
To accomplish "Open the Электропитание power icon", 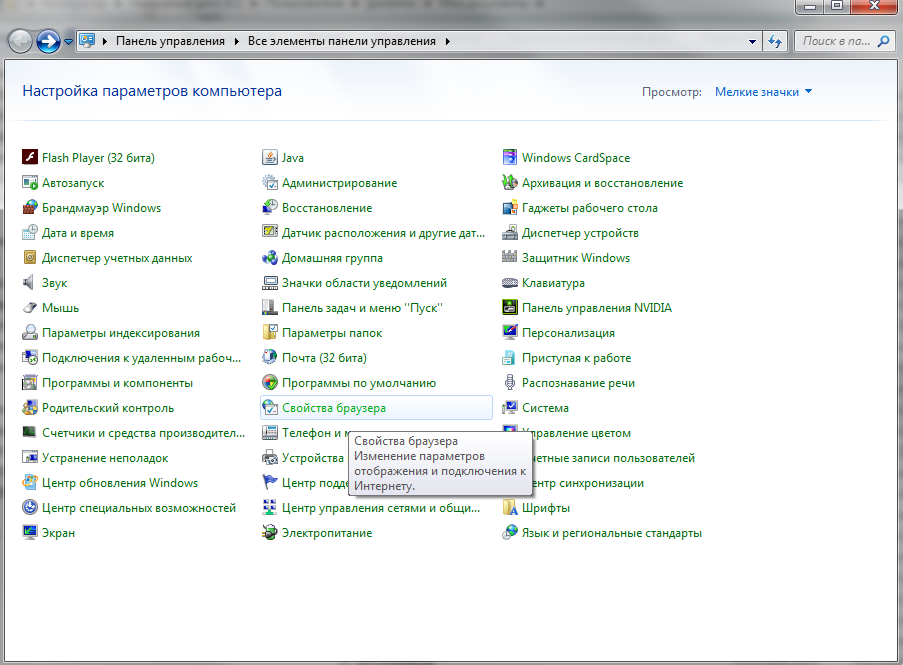I will pos(269,533).
